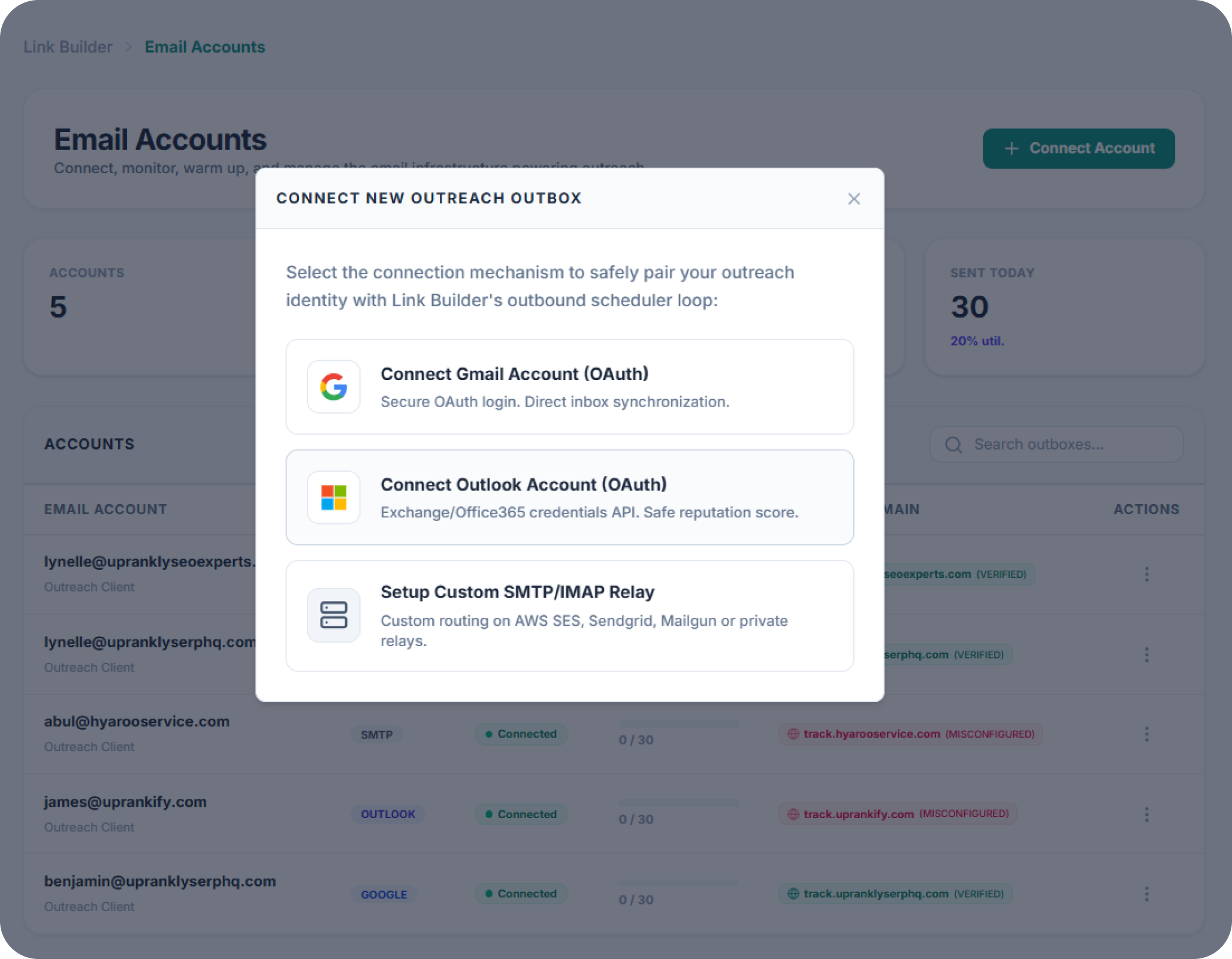This screenshot has width=1232, height=959.
Task: Open actions menu for lynelle@upranklyseoexperts row
Action: click(1146, 574)
